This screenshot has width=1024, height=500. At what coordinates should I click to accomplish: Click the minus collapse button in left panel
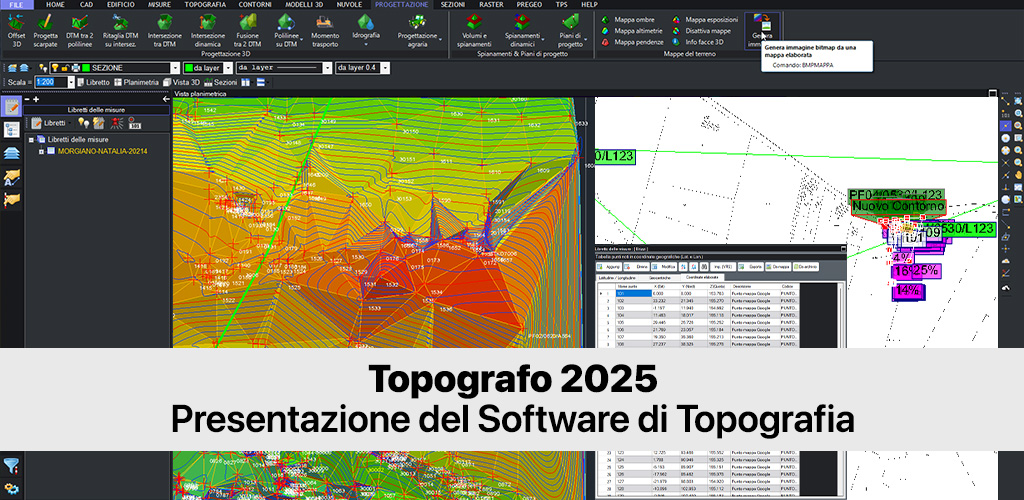click(x=27, y=99)
